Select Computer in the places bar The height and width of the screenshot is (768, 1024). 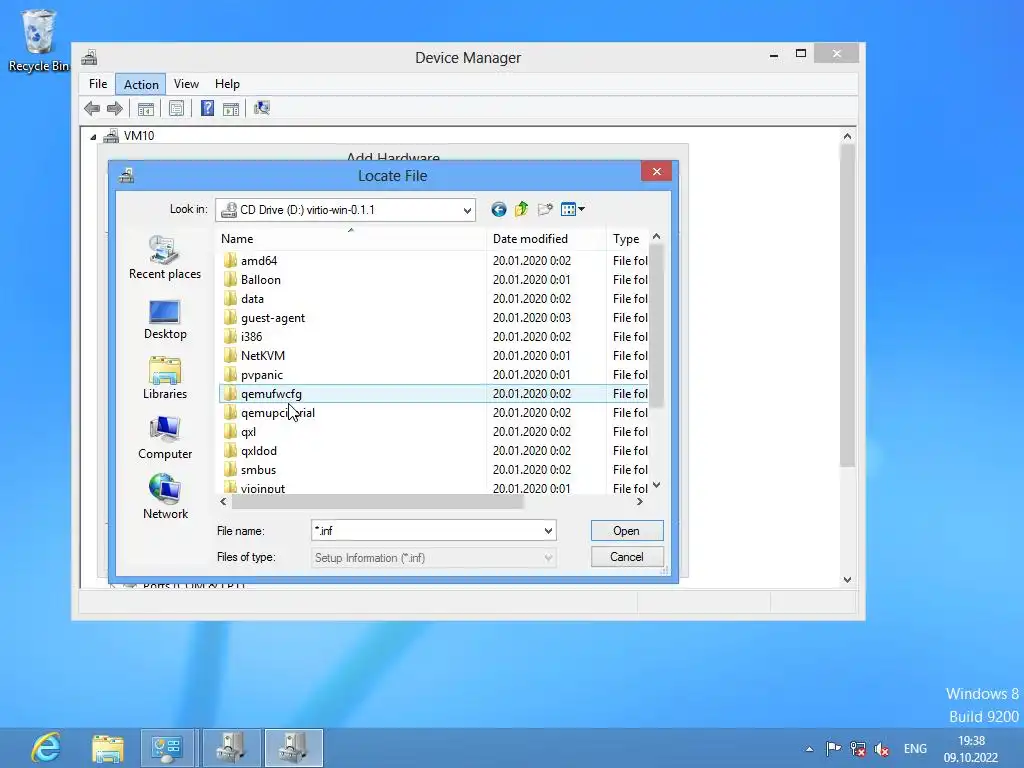coord(165,438)
